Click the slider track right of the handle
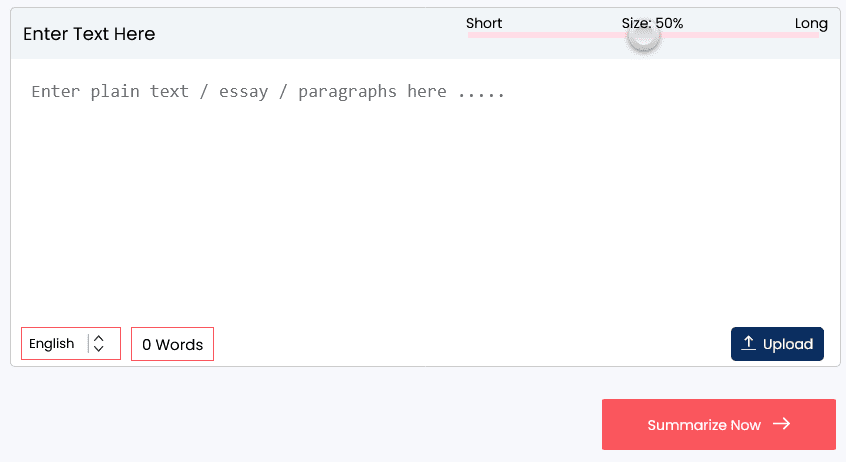The height and width of the screenshot is (462, 846). [740, 35]
